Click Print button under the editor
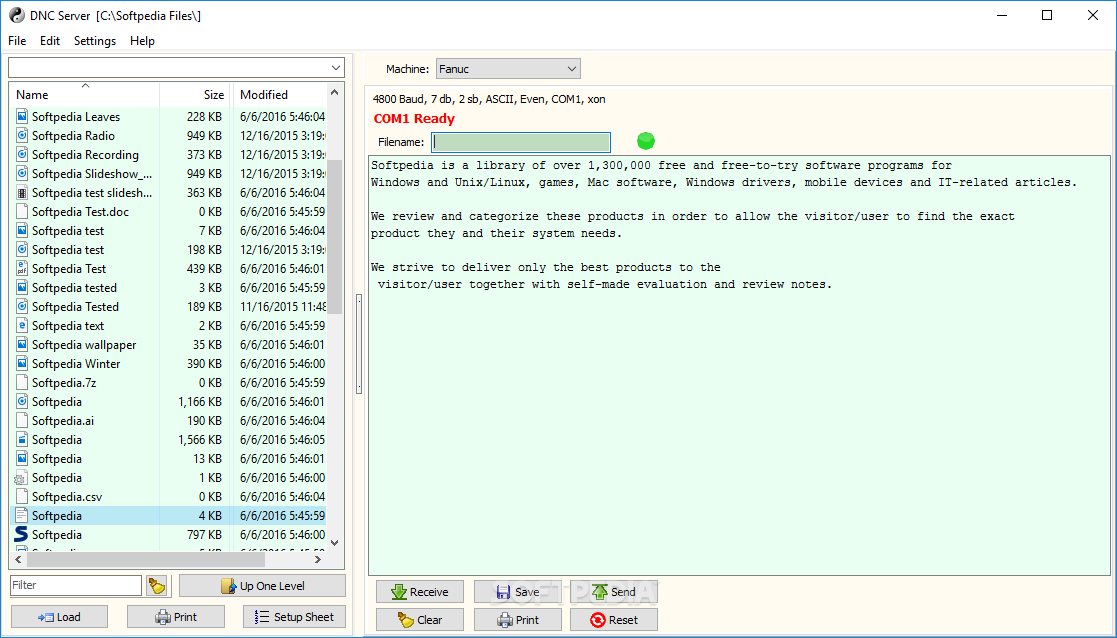Screen dimensions: 1117x638 click(518, 619)
